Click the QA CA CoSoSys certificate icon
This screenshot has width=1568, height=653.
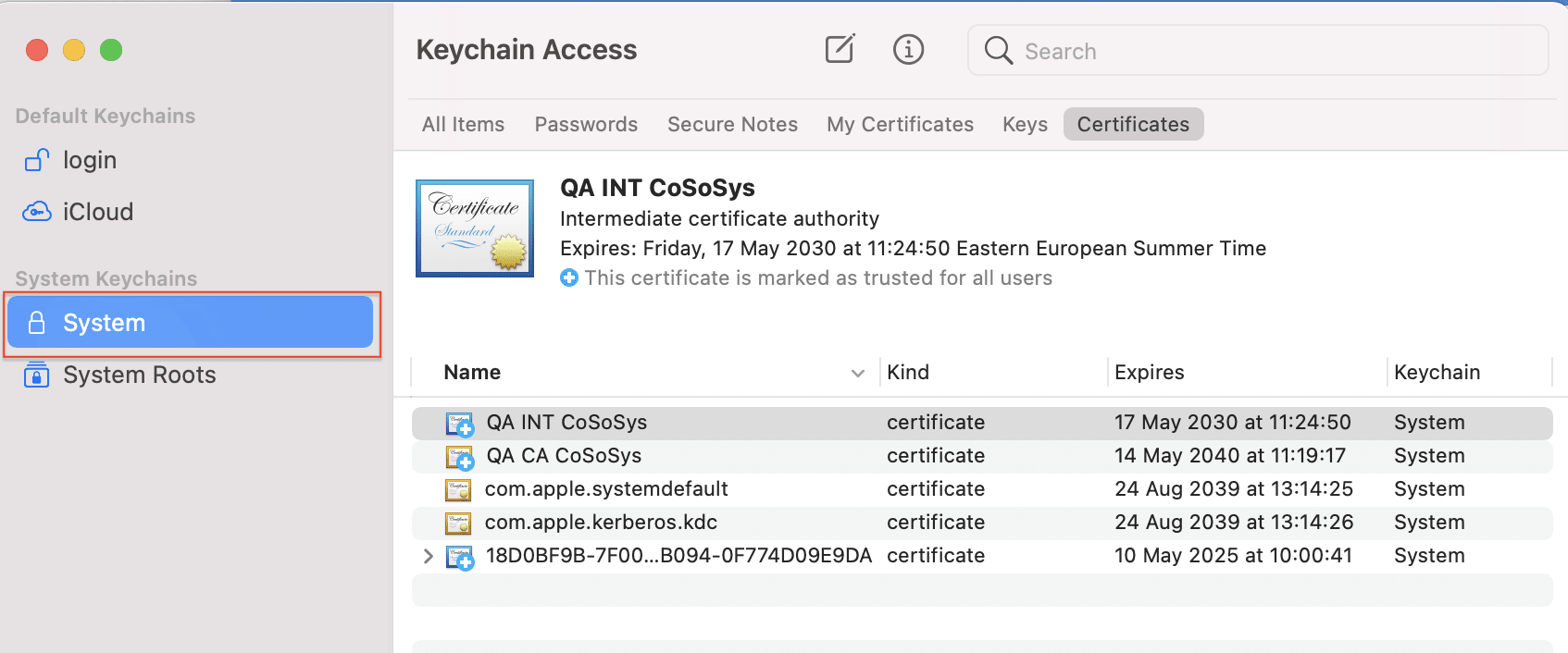[459, 457]
